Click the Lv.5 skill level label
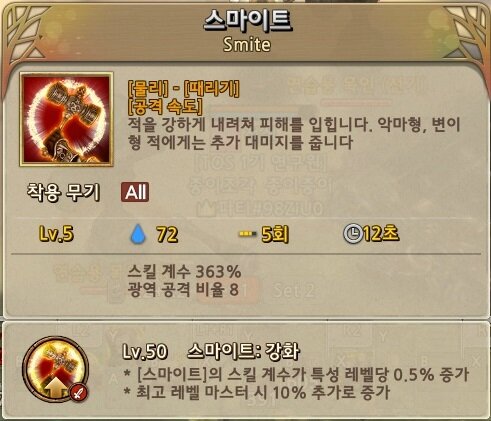The width and height of the screenshot is (491, 421). pyautogui.click(x=56, y=234)
